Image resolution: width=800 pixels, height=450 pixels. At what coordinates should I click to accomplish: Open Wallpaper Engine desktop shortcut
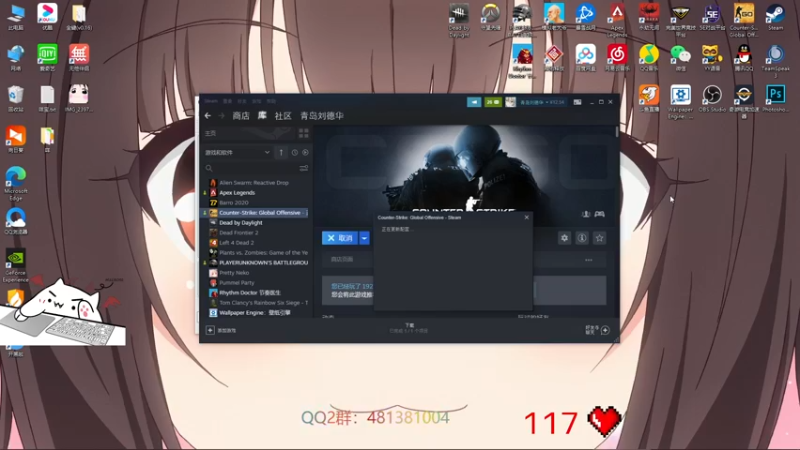coord(680,101)
